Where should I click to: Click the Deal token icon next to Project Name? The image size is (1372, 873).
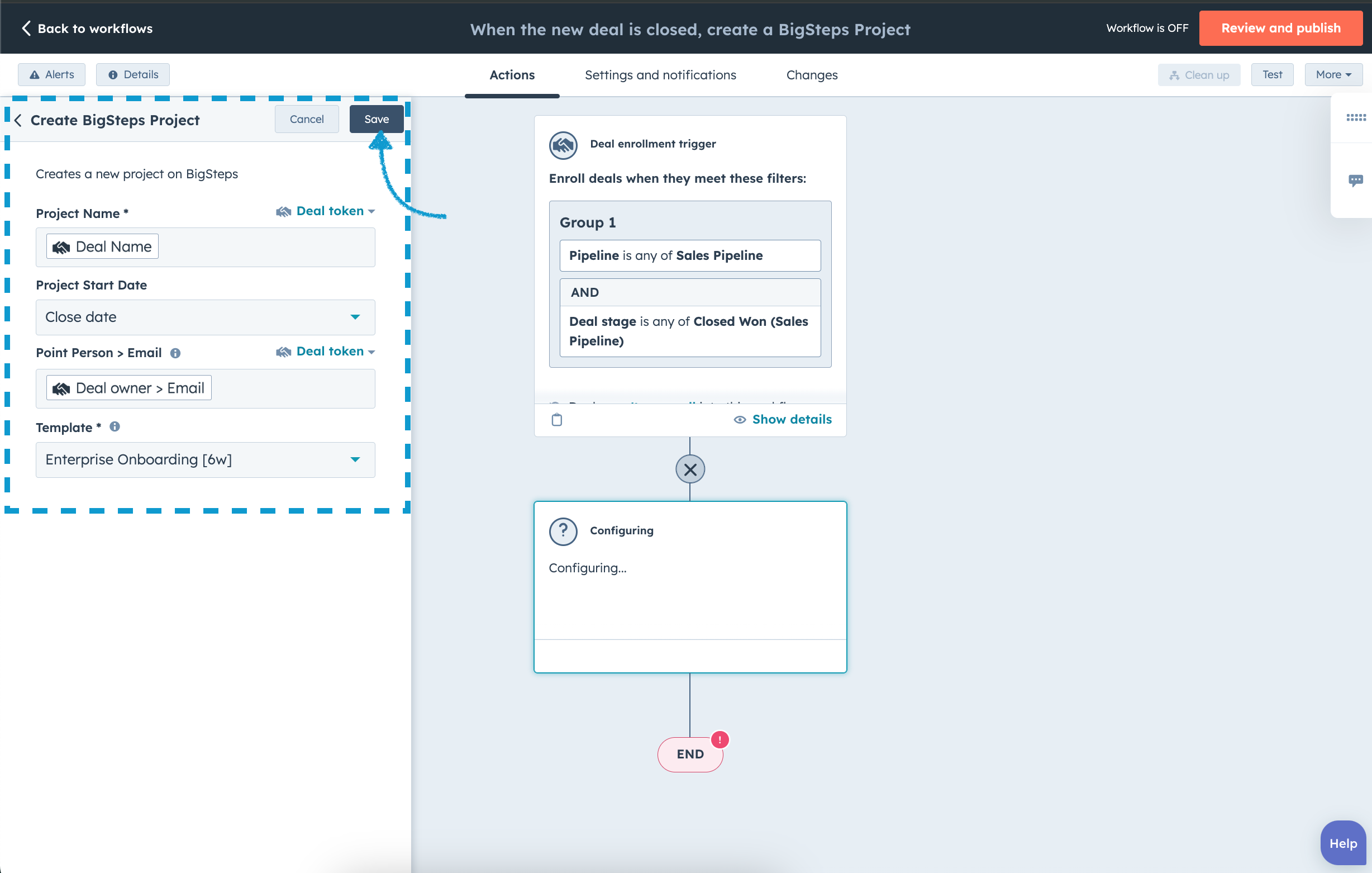tap(283, 211)
